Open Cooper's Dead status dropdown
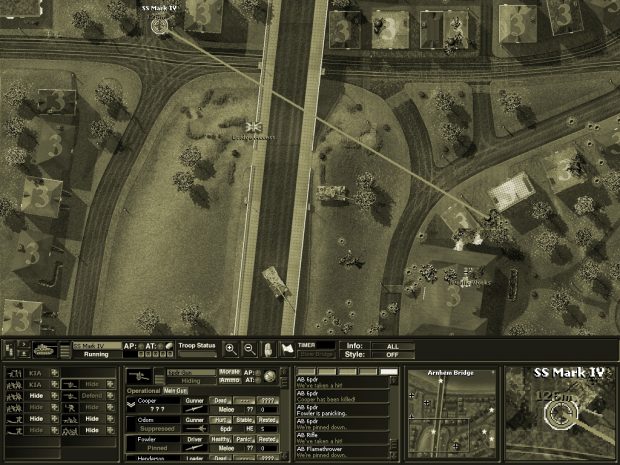 (220, 400)
